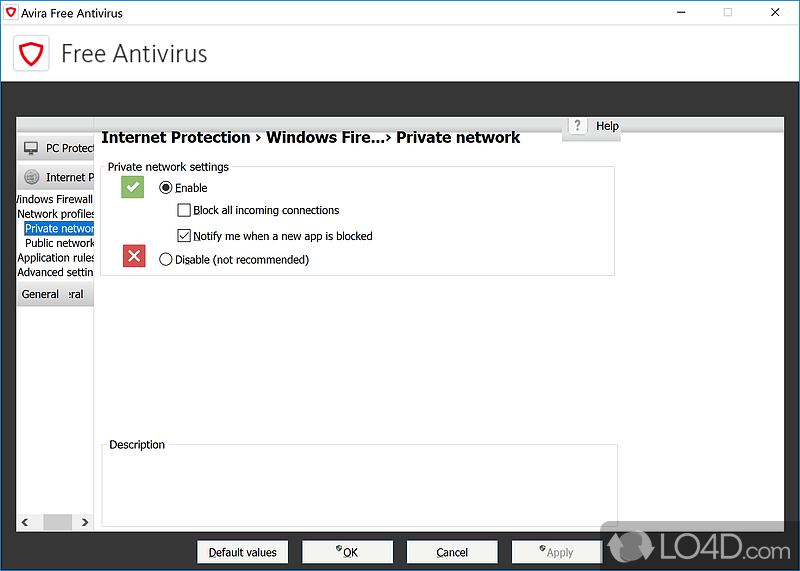Click the Cancel button
Screen dimensions: 800x571
point(452,552)
